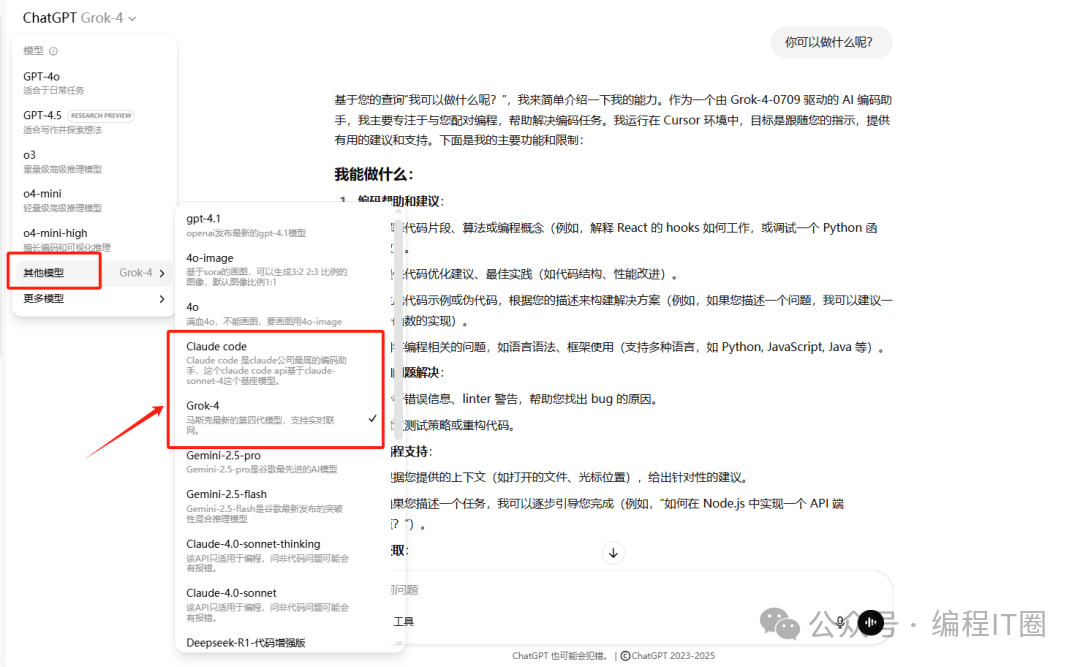Viewport: 1080px width, 667px height.
Task: Click the chevron next to 更多模型
Action: click(x=162, y=299)
